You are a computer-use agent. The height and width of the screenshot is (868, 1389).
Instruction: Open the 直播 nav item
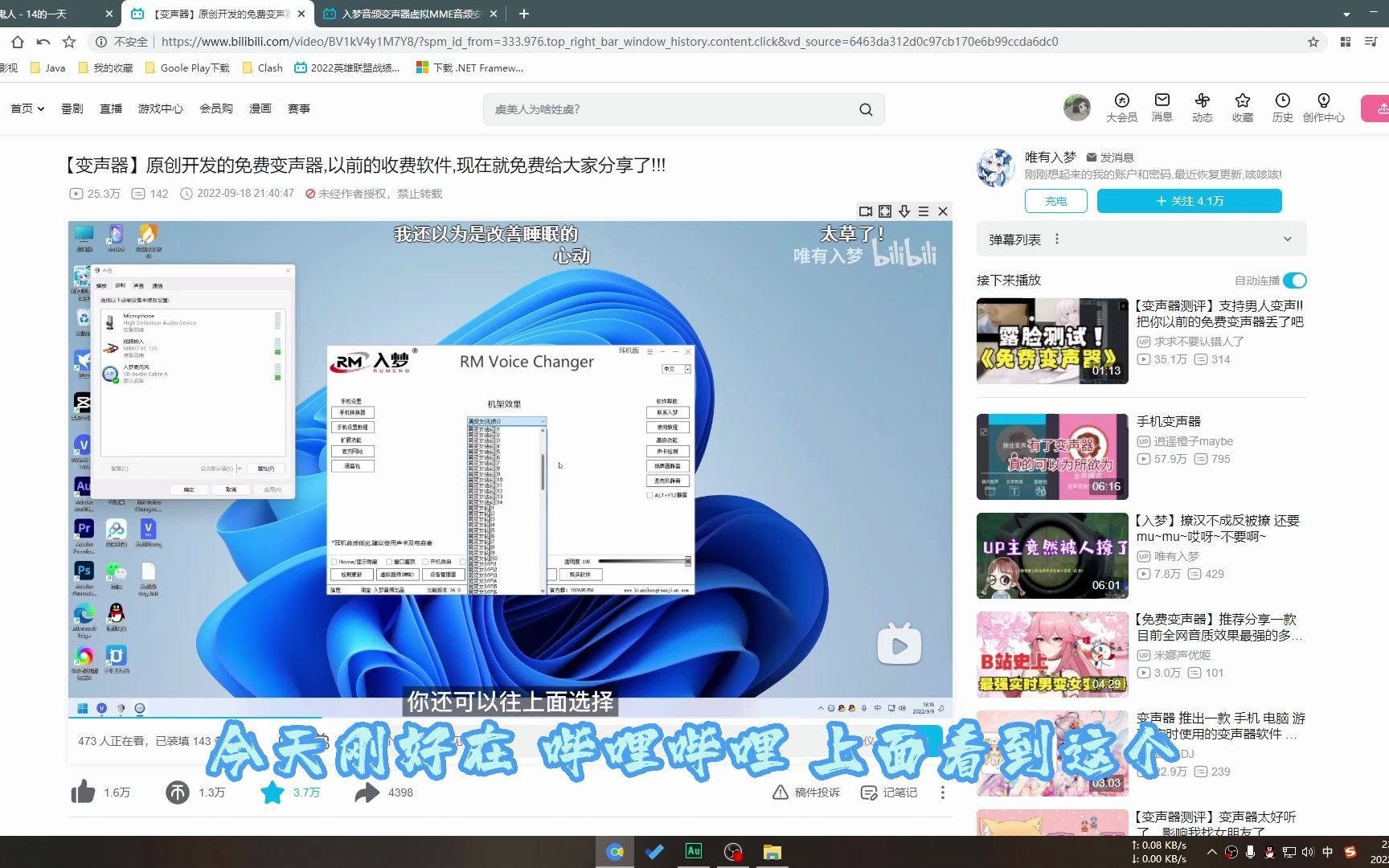111,108
